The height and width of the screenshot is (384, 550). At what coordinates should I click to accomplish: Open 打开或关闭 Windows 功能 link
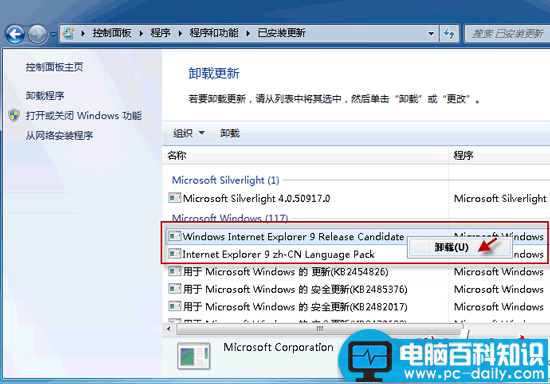pos(83,115)
